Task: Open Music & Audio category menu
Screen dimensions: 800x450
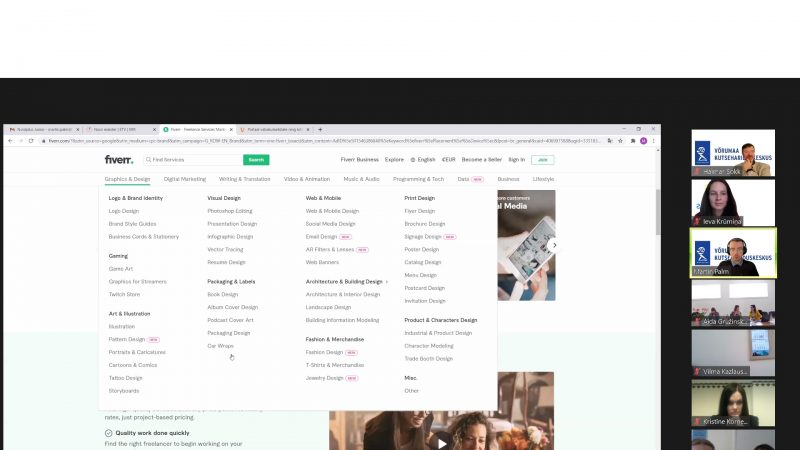Action: point(361,179)
